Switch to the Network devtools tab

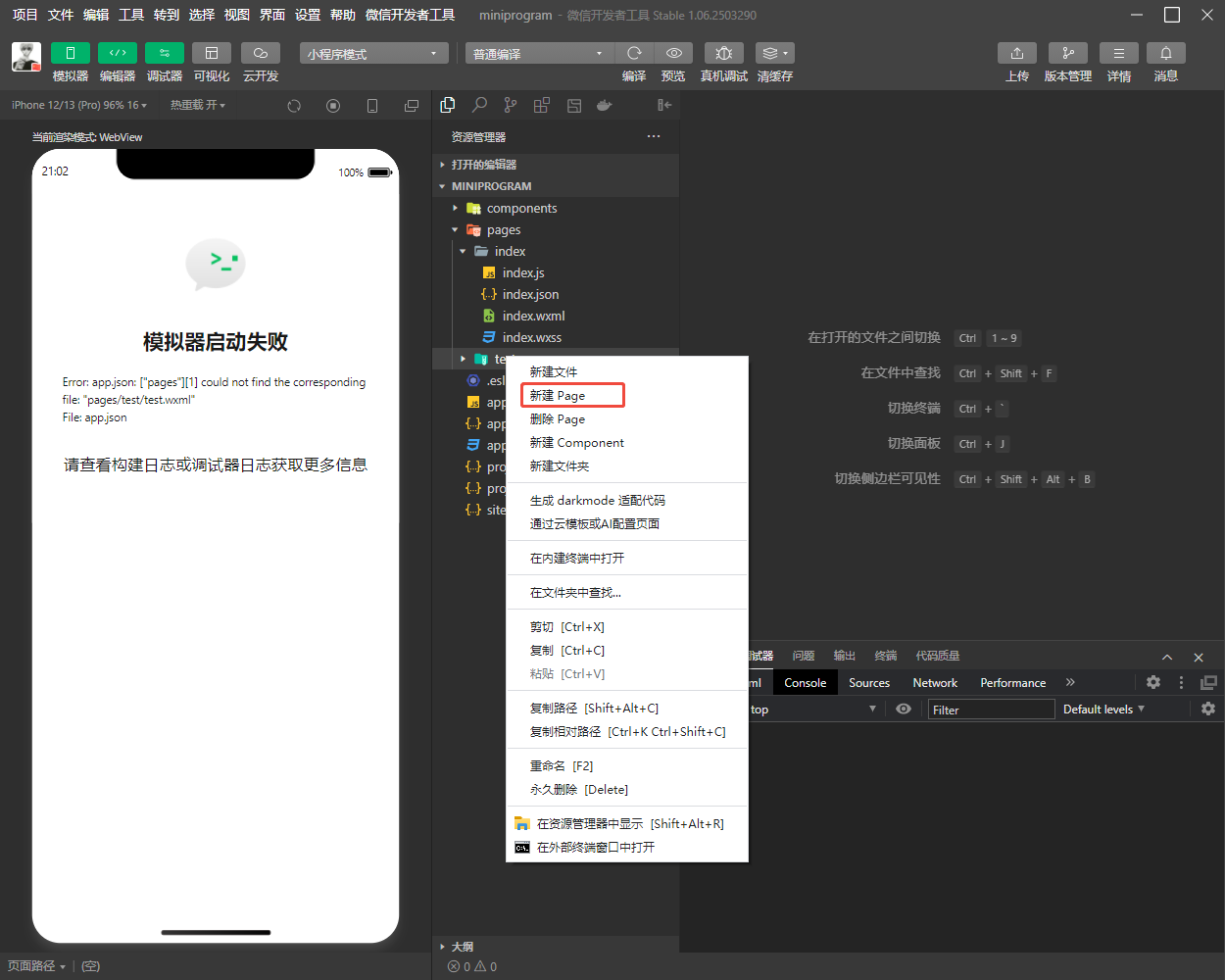pos(935,682)
